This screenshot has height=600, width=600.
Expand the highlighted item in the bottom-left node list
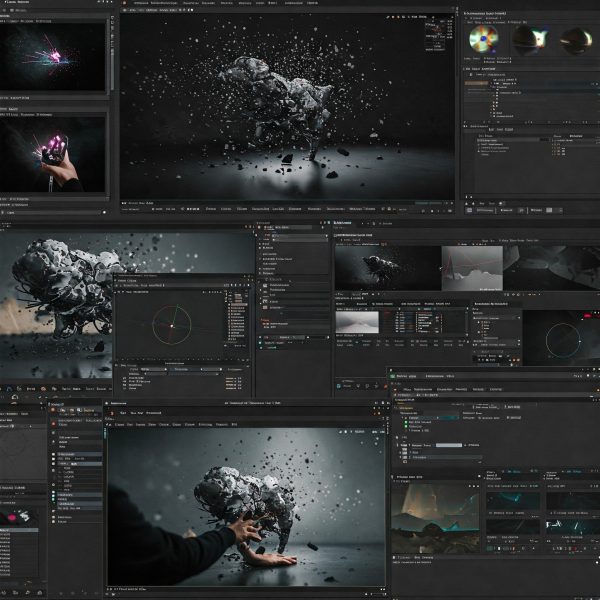[58, 464]
